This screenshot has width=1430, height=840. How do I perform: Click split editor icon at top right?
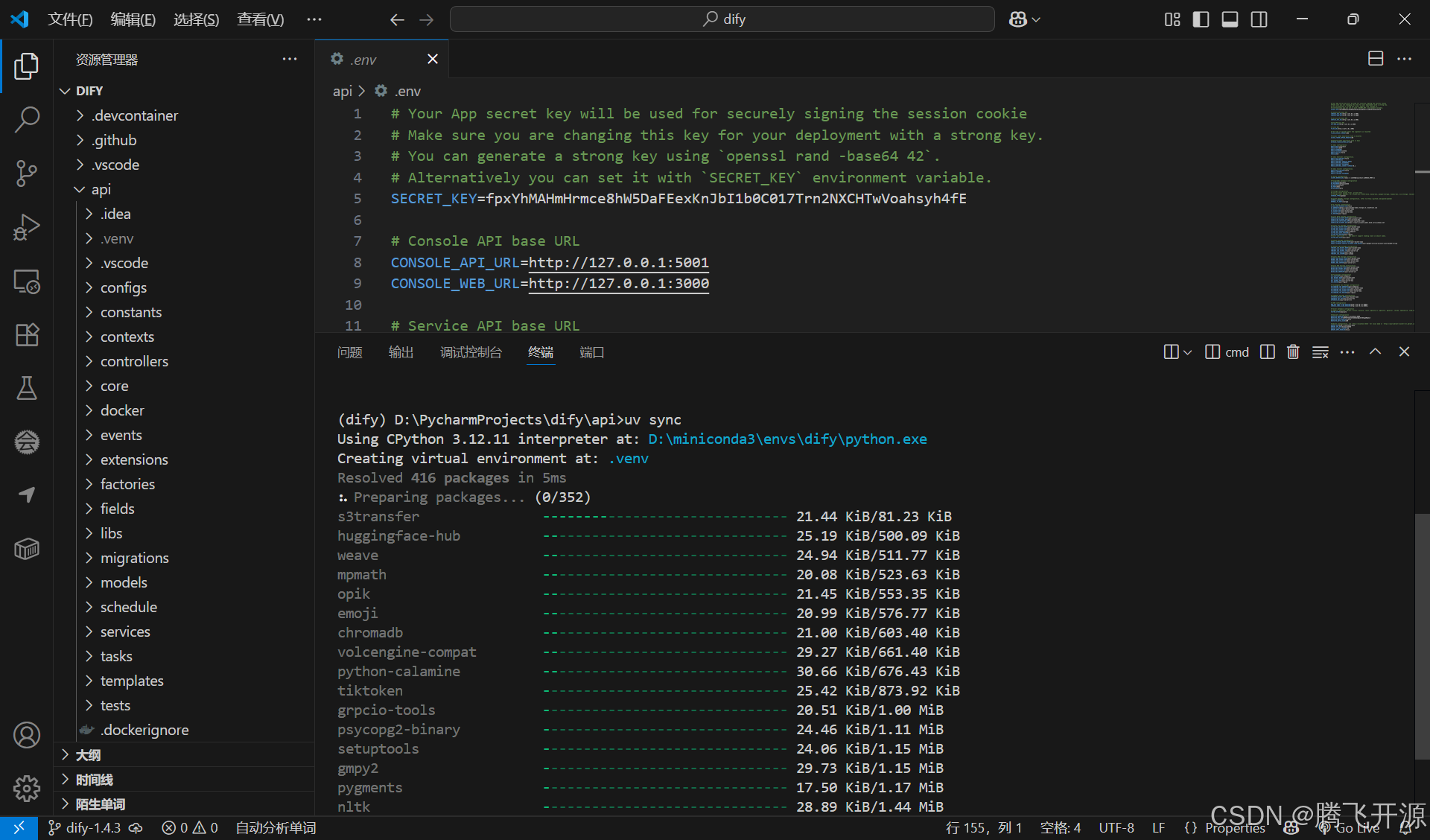(x=1375, y=59)
